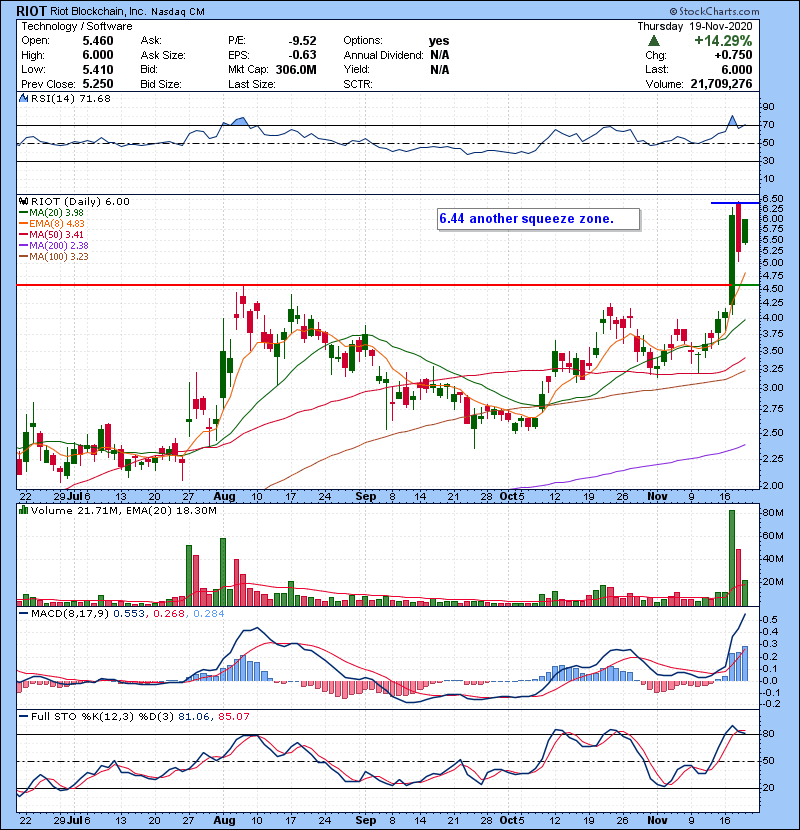Click the Nov label on bottom date axis
The height and width of the screenshot is (830, 800).
tap(657, 820)
